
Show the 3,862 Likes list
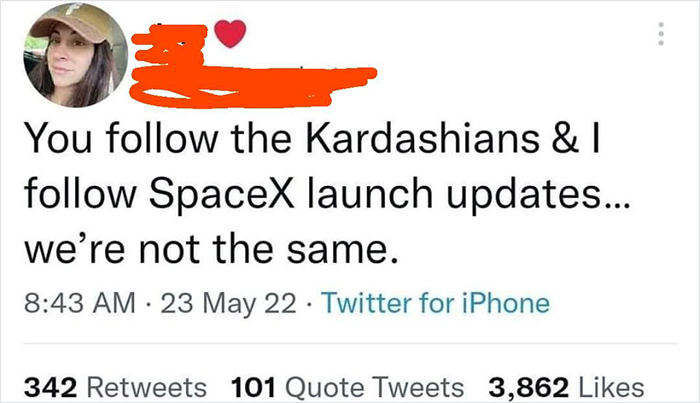(x=566, y=386)
